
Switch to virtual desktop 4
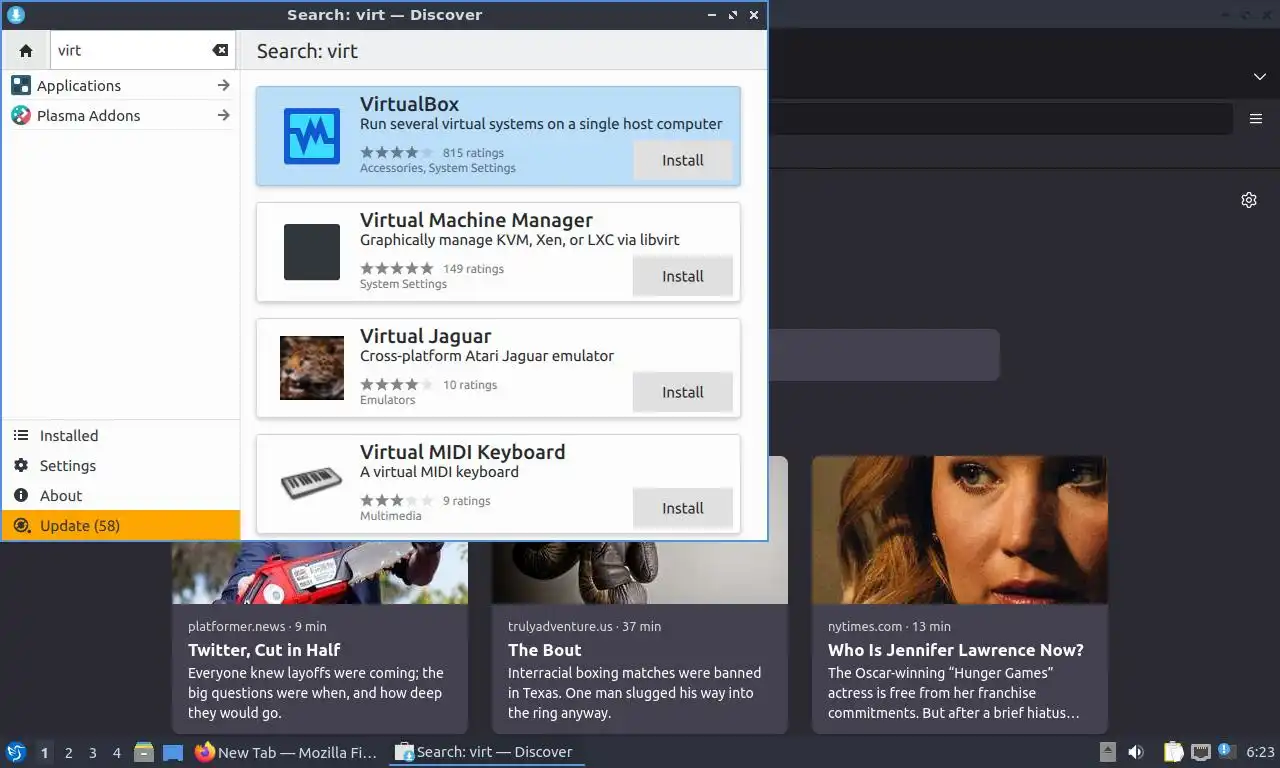(x=117, y=752)
